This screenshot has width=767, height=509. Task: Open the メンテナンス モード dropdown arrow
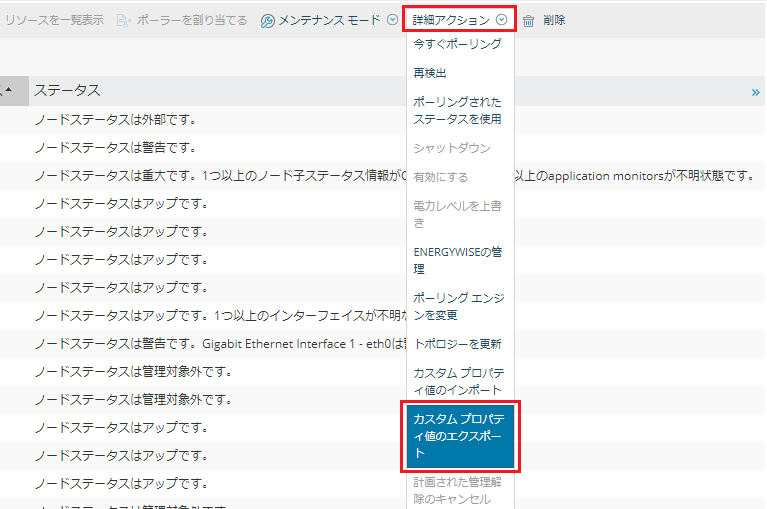(392, 20)
